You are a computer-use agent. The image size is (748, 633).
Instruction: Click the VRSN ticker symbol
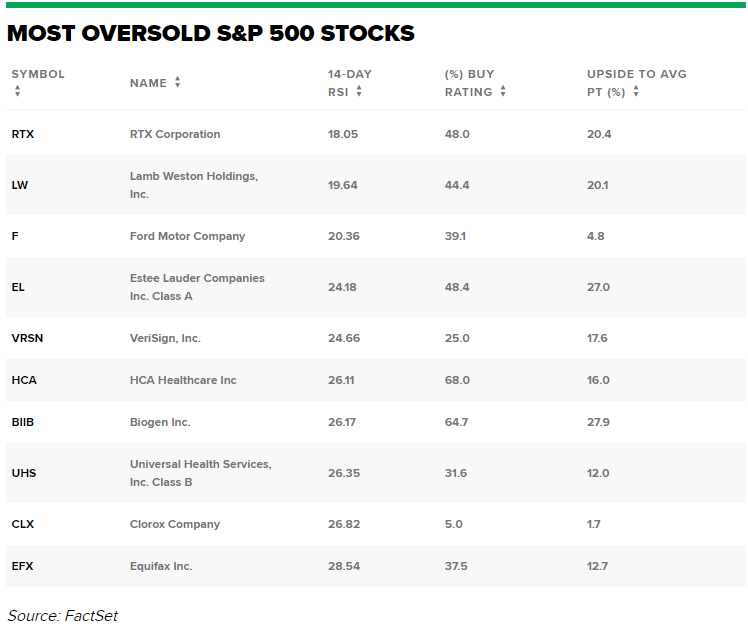click(27, 338)
